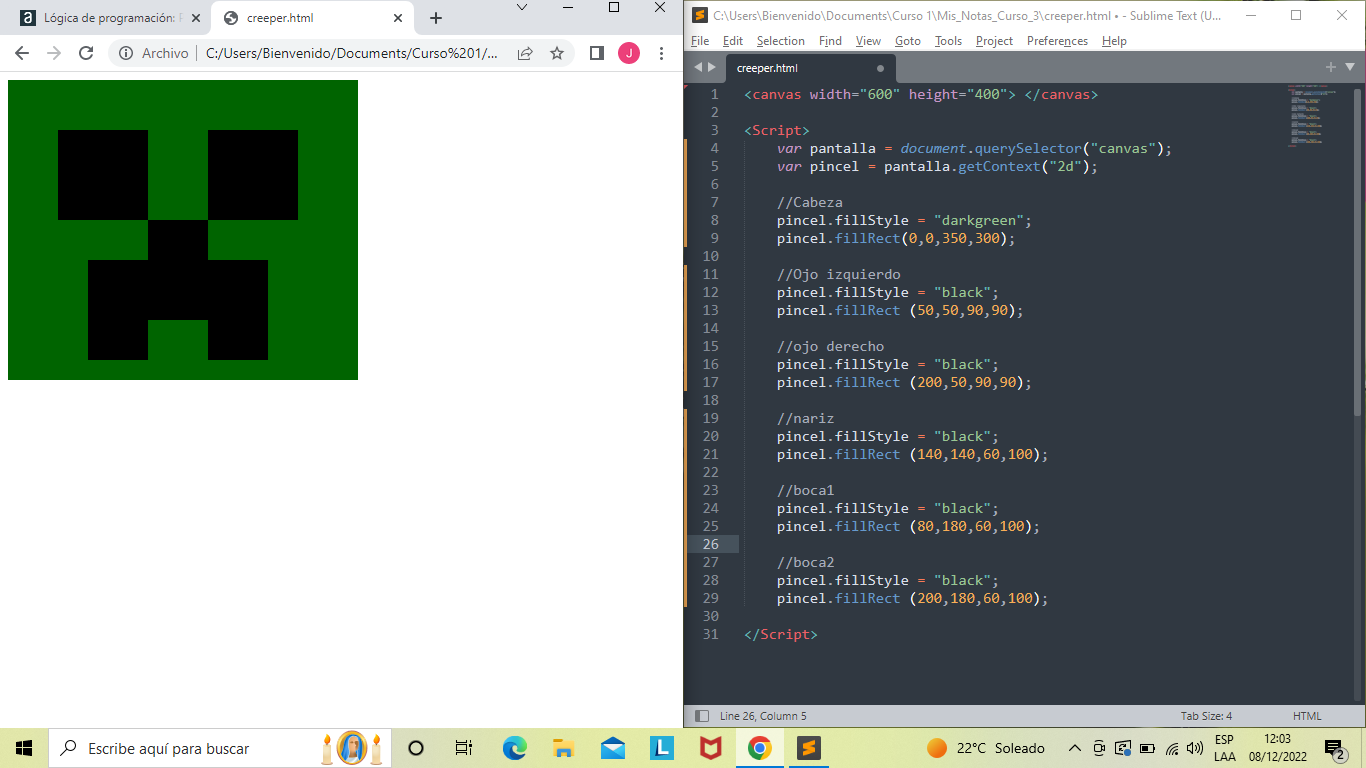Select creeper.html tab in Chrome
Screen dimensions: 1366x768
click(312, 18)
